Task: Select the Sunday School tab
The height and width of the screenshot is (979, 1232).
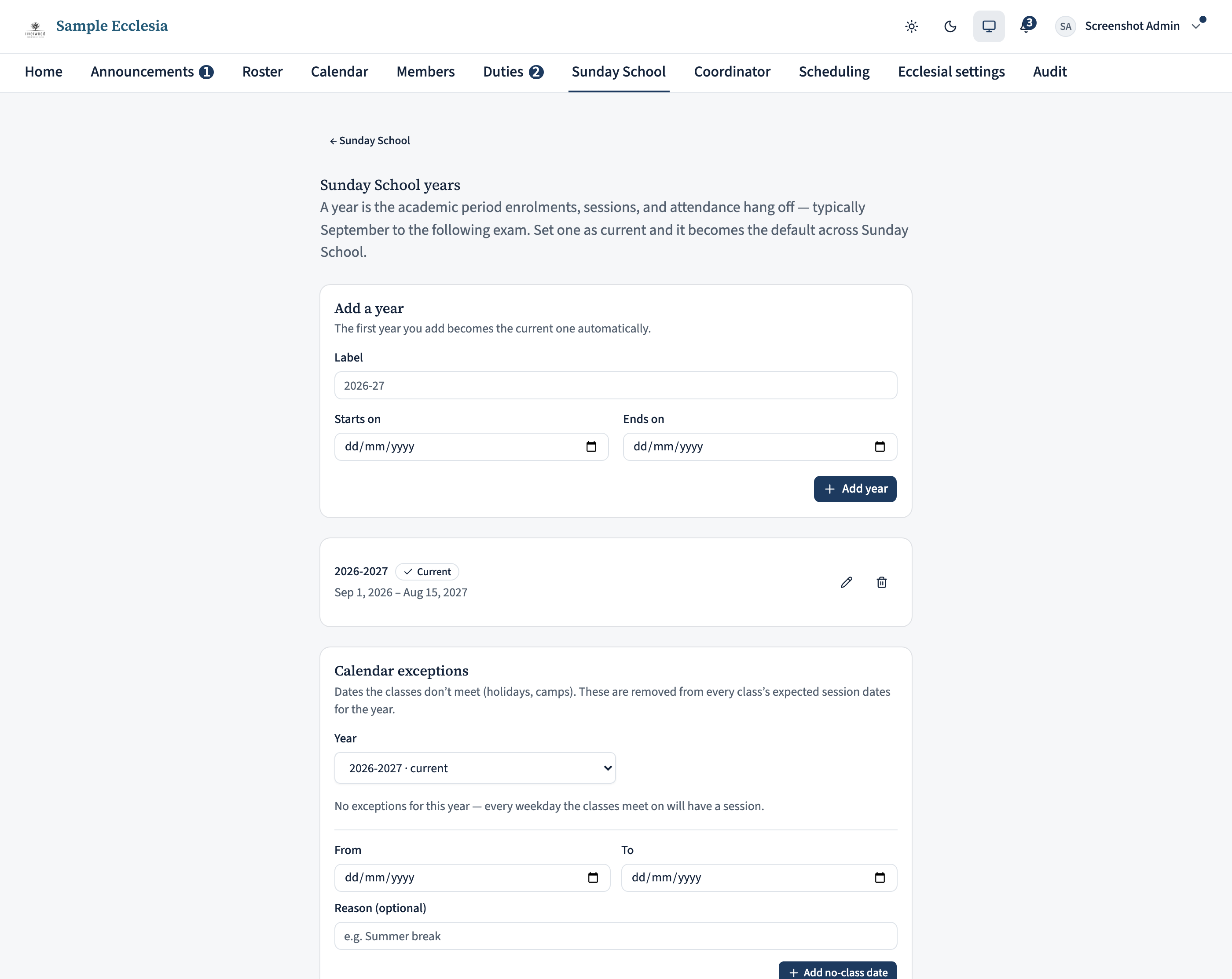Action: pyautogui.click(x=619, y=71)
